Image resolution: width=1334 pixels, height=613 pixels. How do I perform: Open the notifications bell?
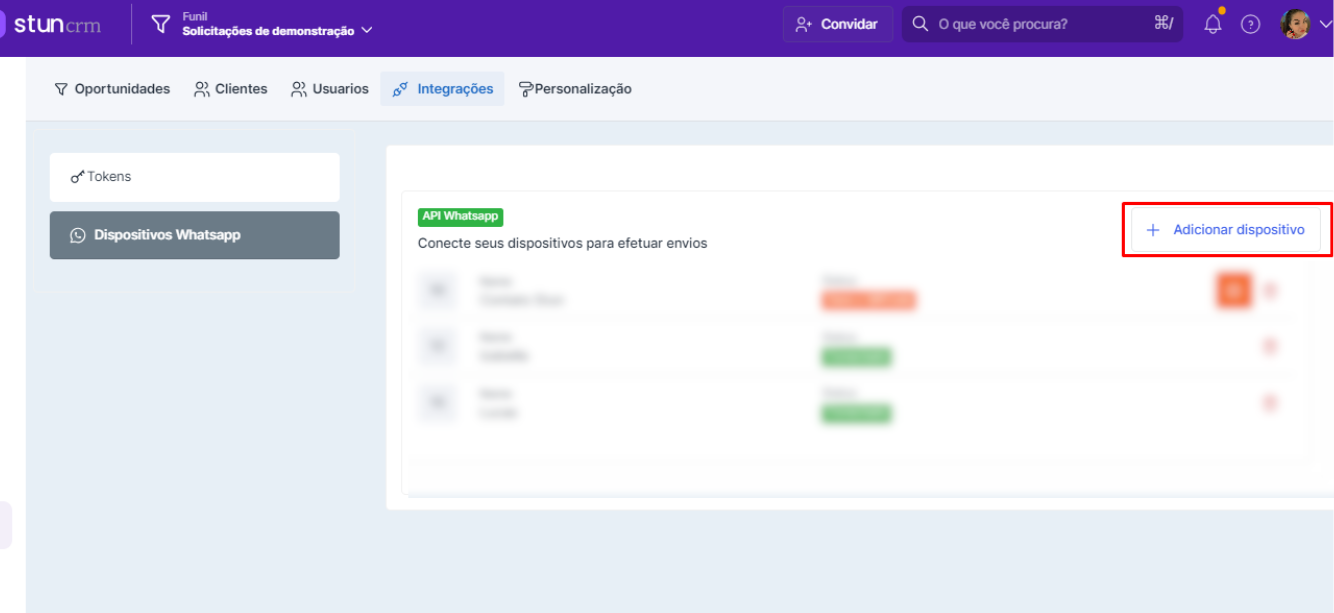(x=1212, y=24)
